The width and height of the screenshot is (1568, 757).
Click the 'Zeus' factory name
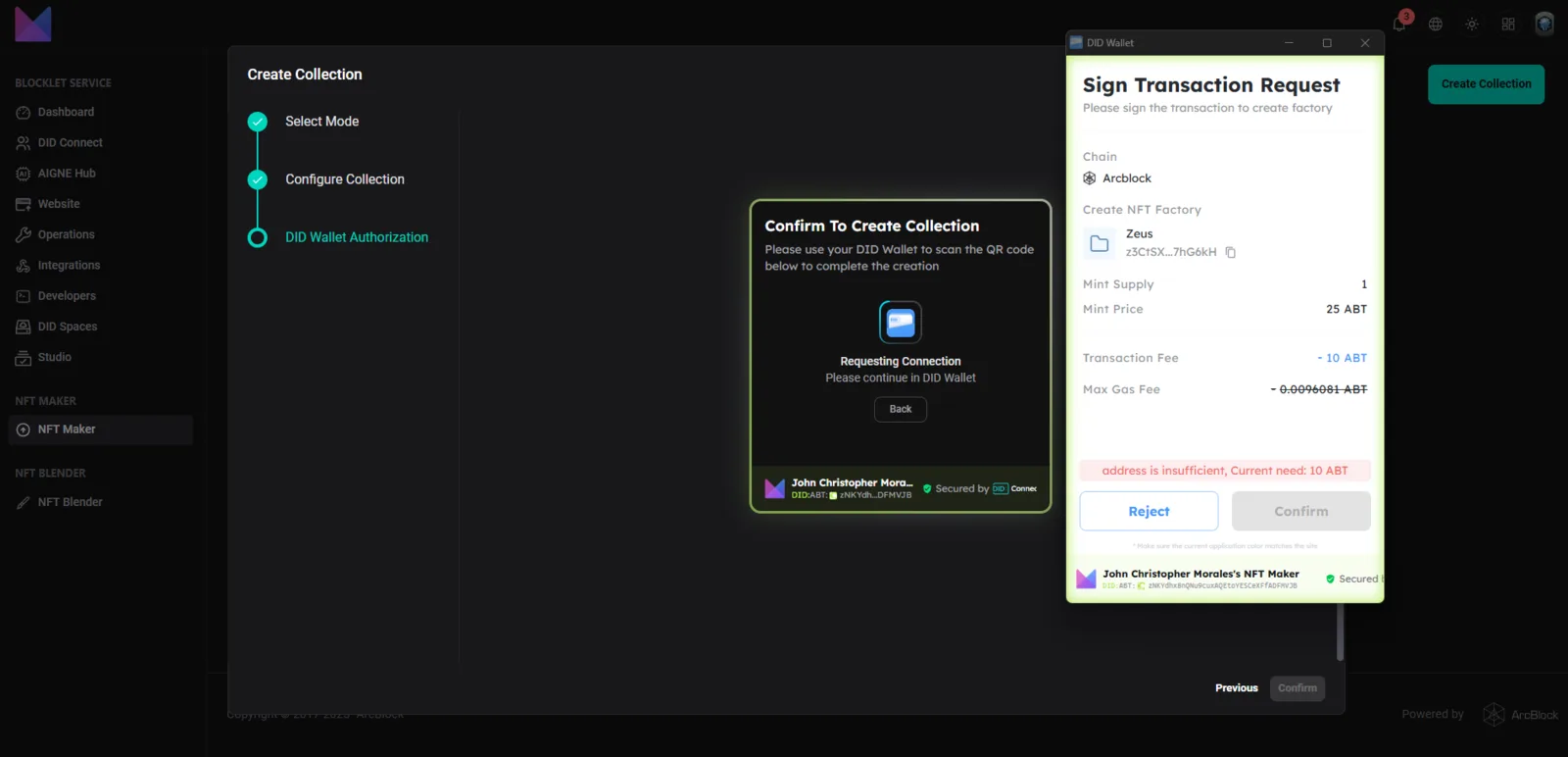click(1140, 234)
